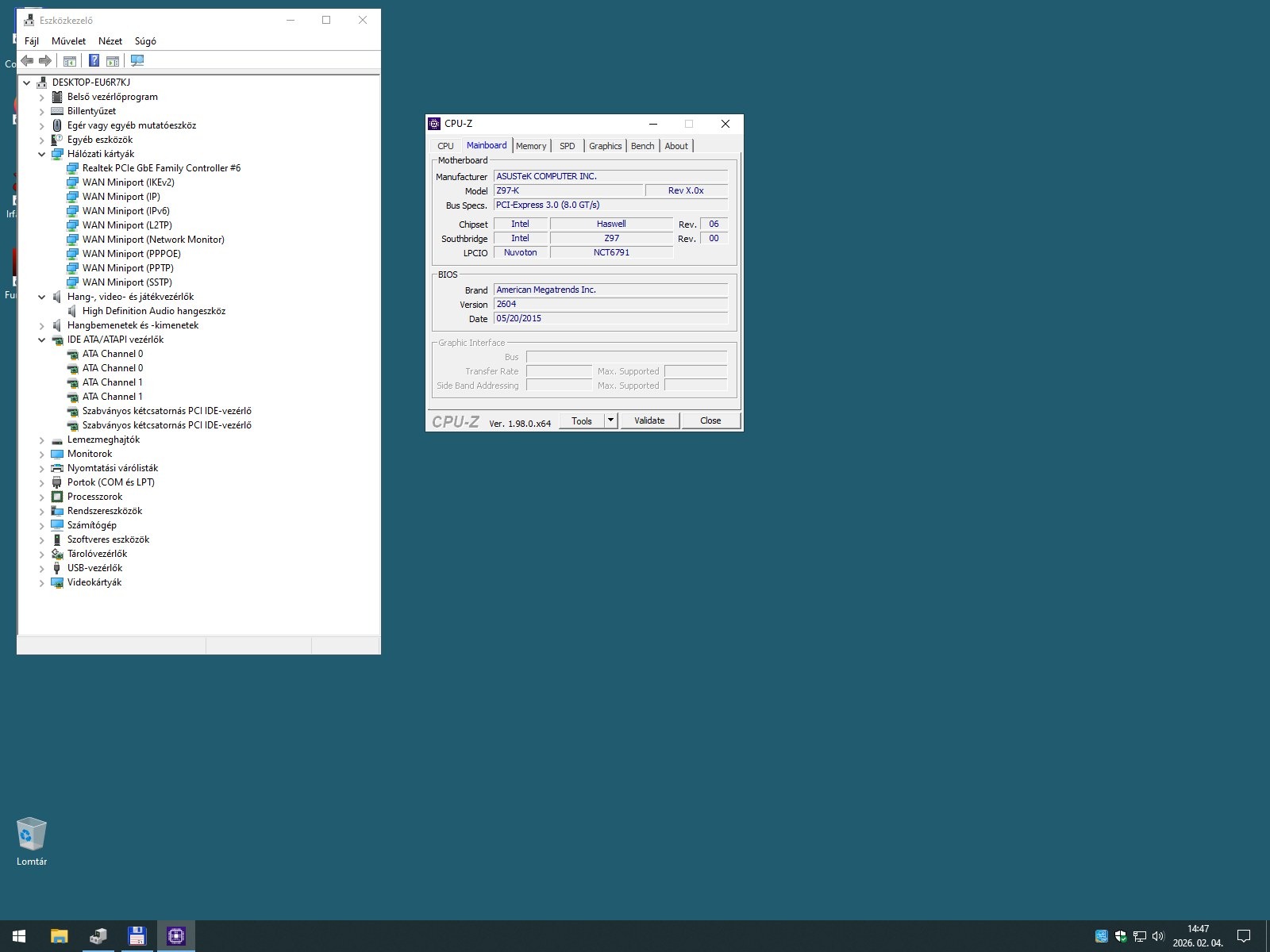
Task: Scan for hardware changes using monitor icon
Action: tap(137, 60)
